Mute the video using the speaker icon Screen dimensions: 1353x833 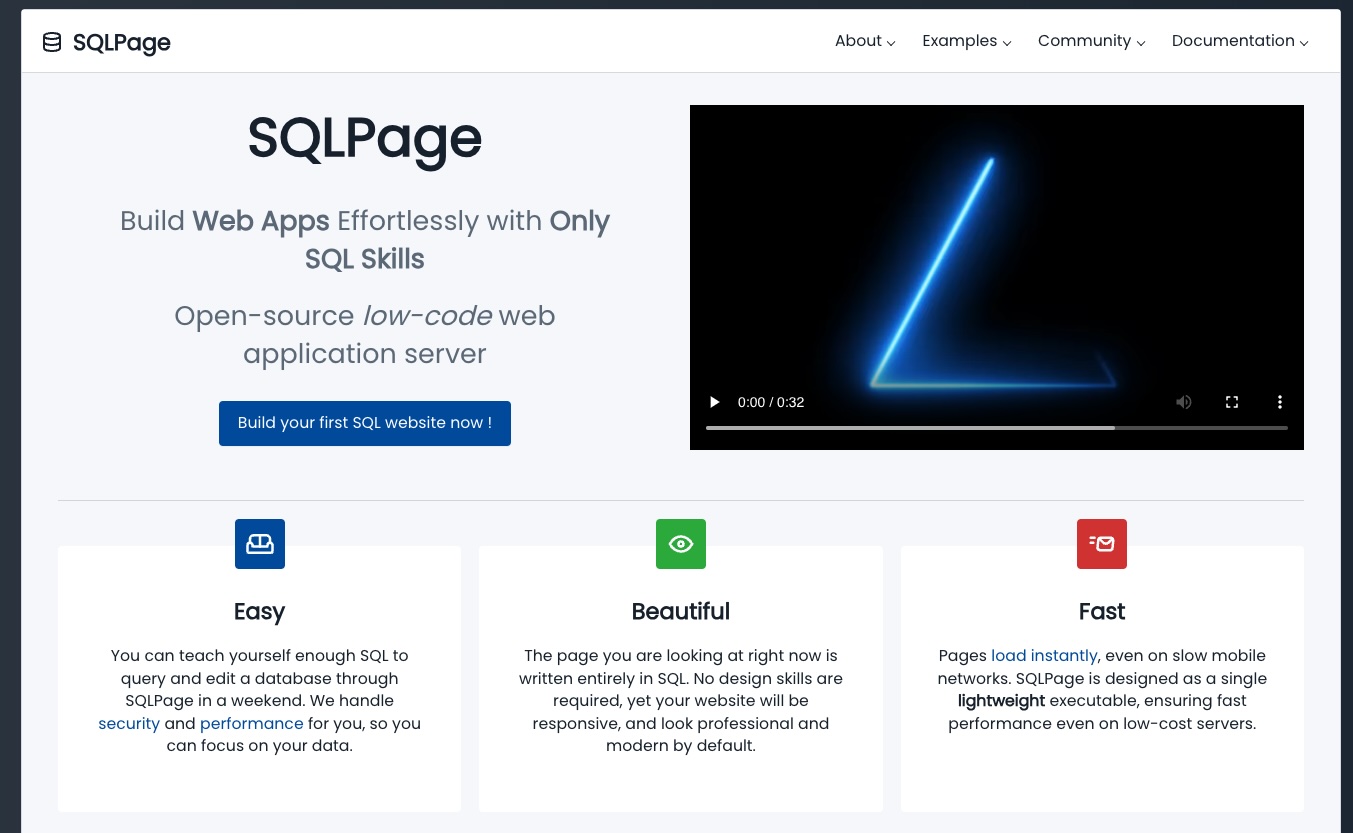click(1184, 402)
